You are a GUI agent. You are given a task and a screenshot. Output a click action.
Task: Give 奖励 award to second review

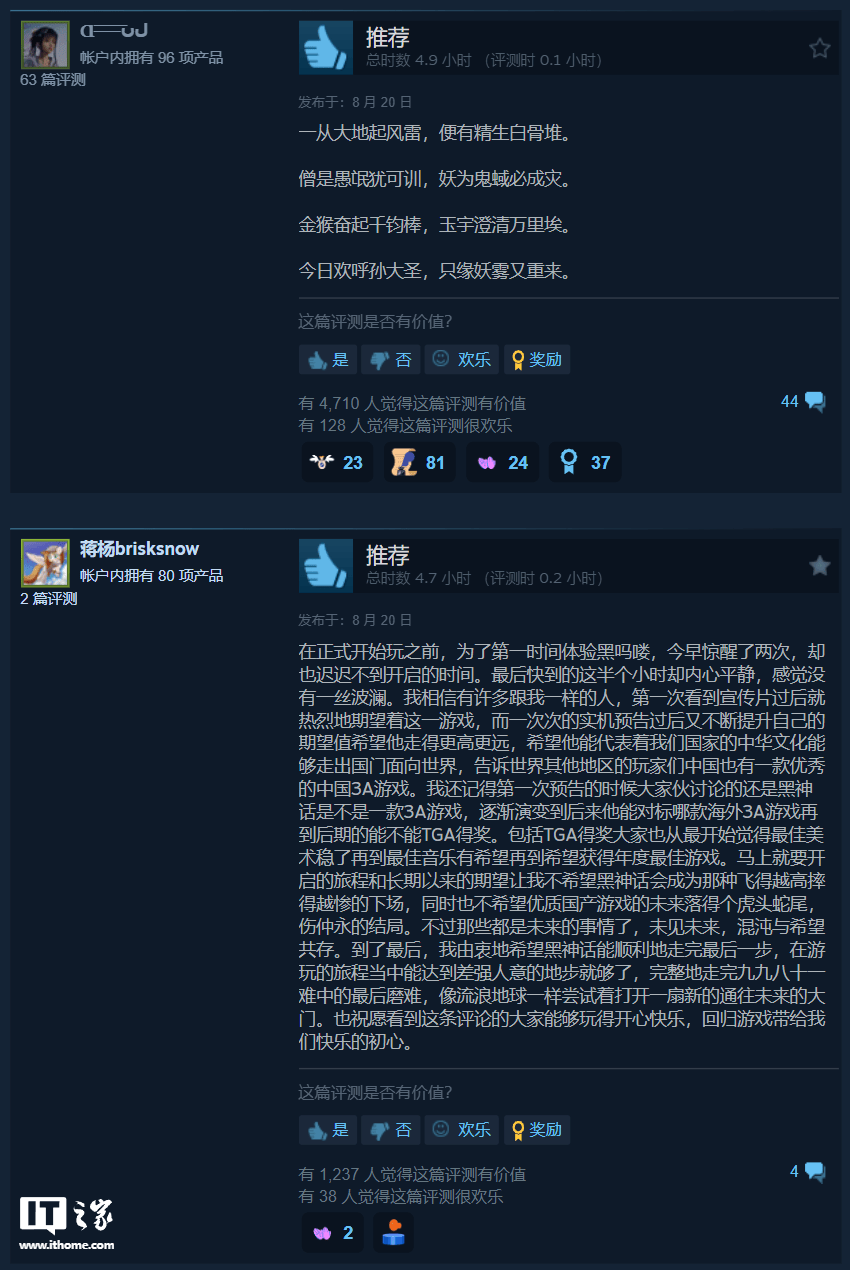click(x=537, y=1130)
